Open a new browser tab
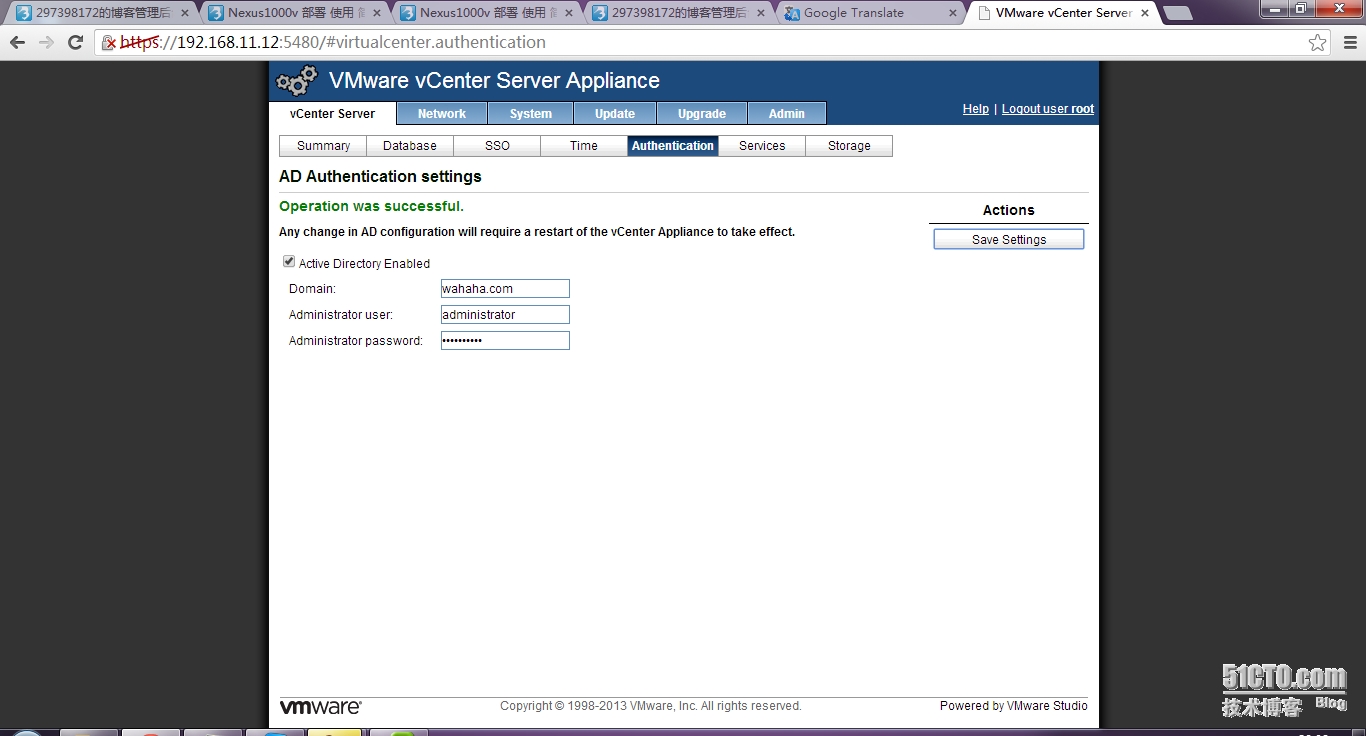Viewport: 1366px width, 736px height. [x=1178, y=13]
